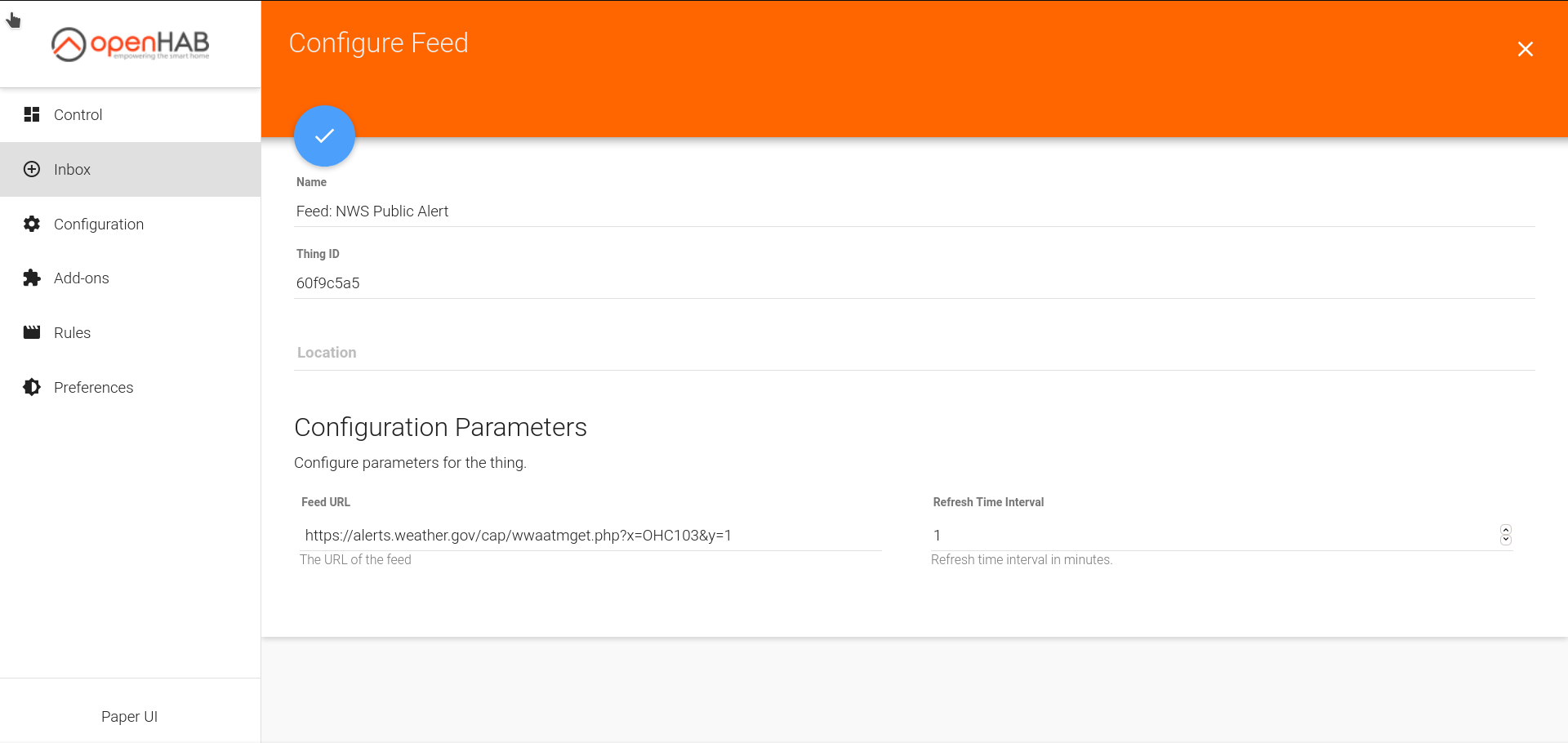Viewport: 1568px width, 743px height.
Task: Select Preferences in the sidebar menu
Action: click(93, 387)
